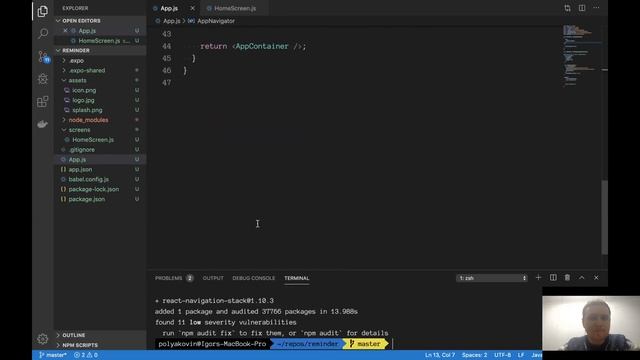
Task: Switch to the HomeScreen.js editor tab
Action: (235, 8)
